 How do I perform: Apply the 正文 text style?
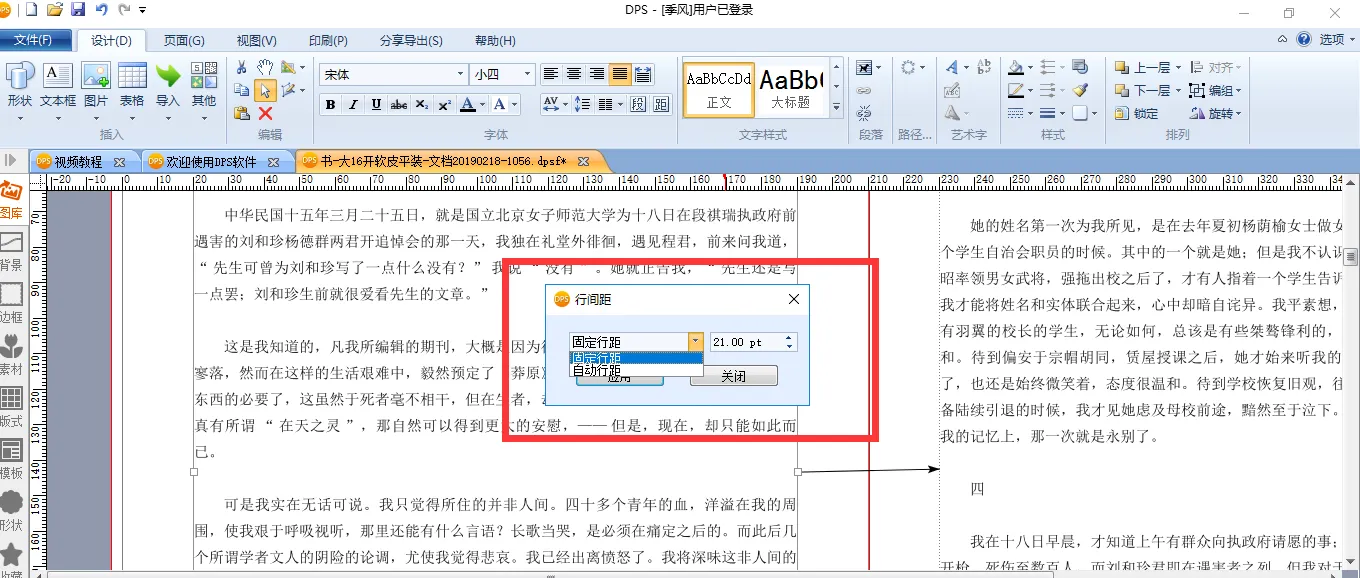click(x=718, y=89)
